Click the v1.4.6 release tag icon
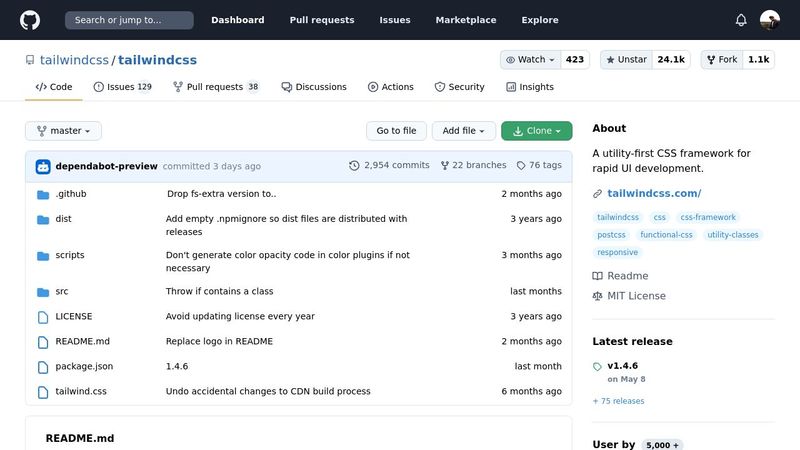The image size is (800, 450). (x=597, y=366)
